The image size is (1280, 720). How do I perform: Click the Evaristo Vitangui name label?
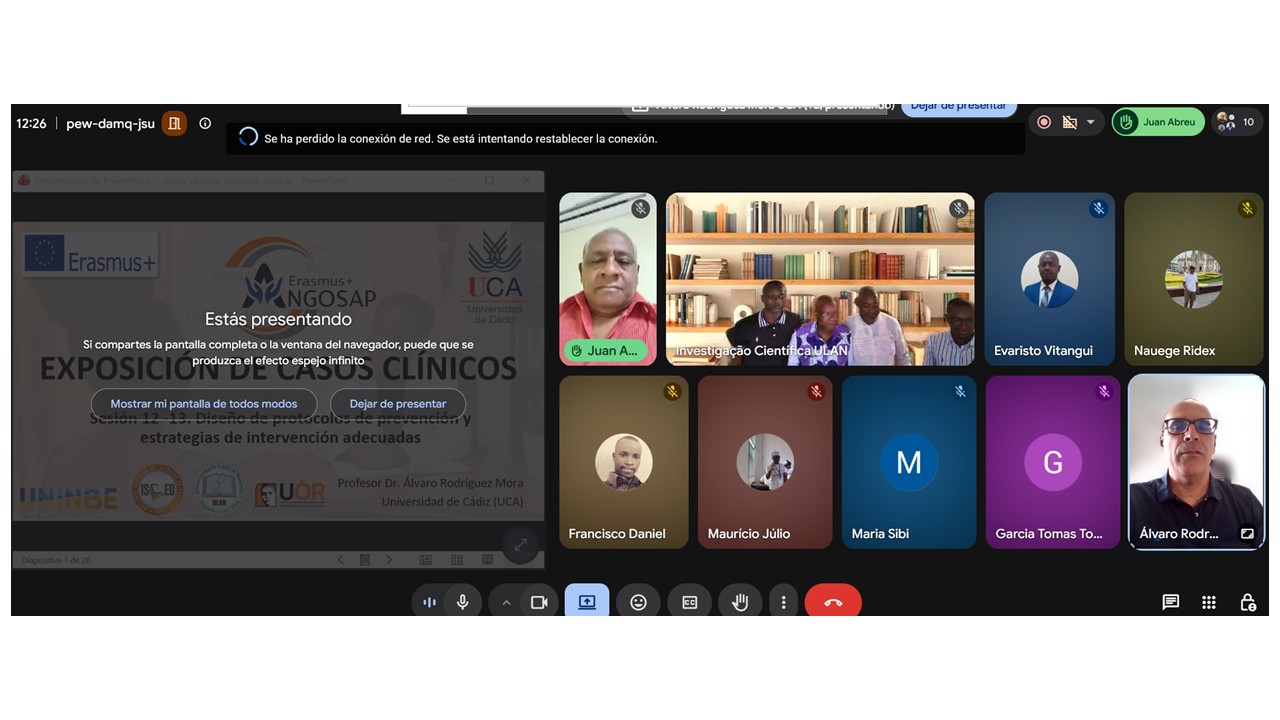point(1043,351)
